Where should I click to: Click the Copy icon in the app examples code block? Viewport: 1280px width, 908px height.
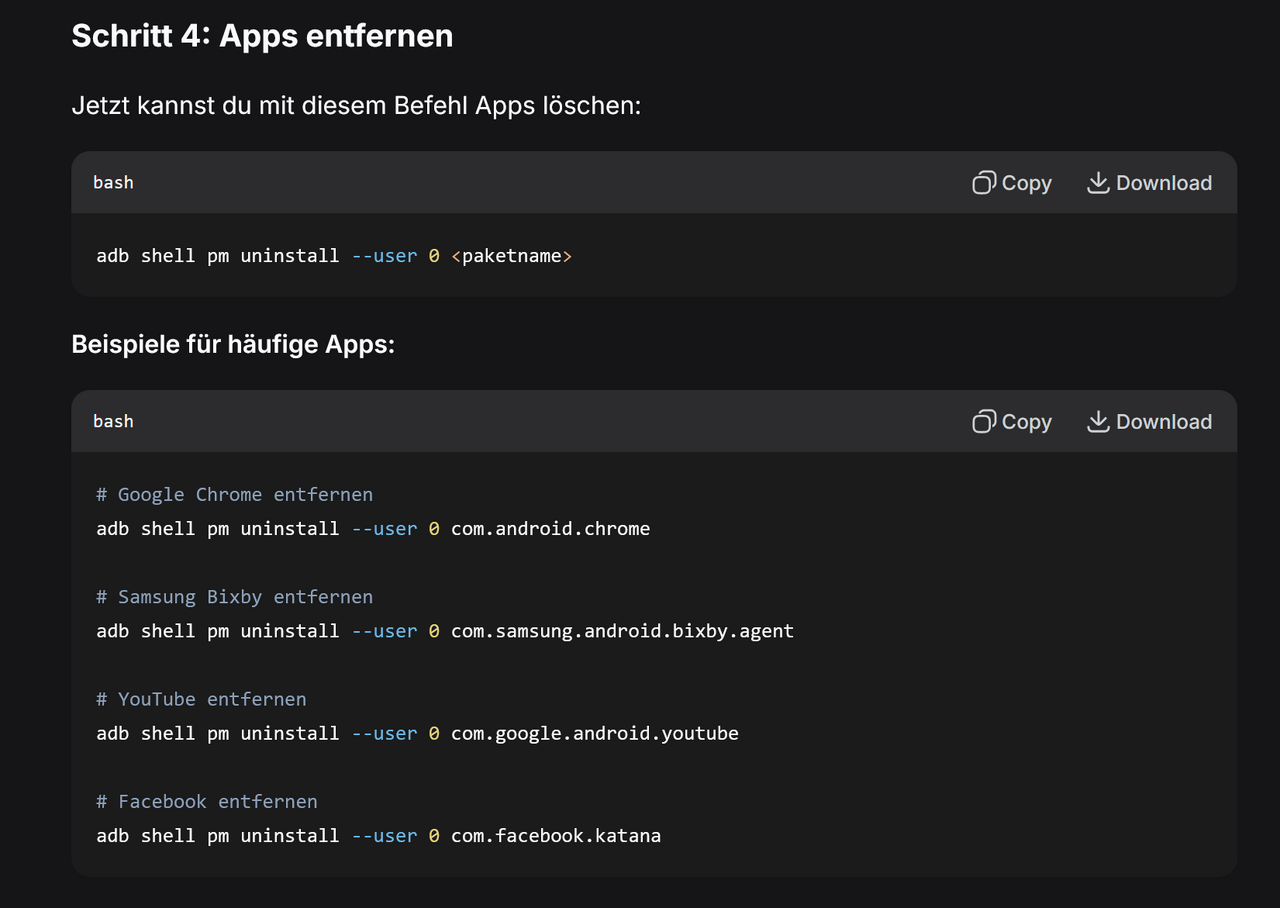coord(984,422)
